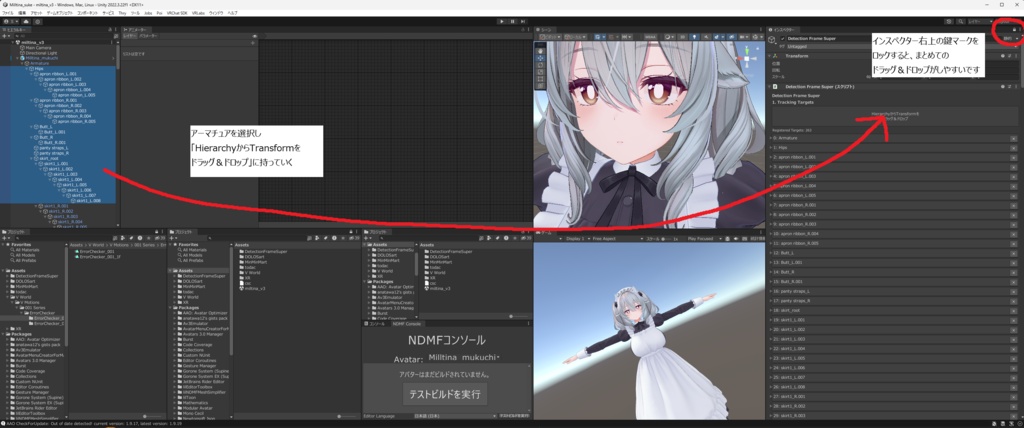The image size is (1024, 428).
Task: Open the レイヤー dropdown in top toolbar
Action: 980,22
